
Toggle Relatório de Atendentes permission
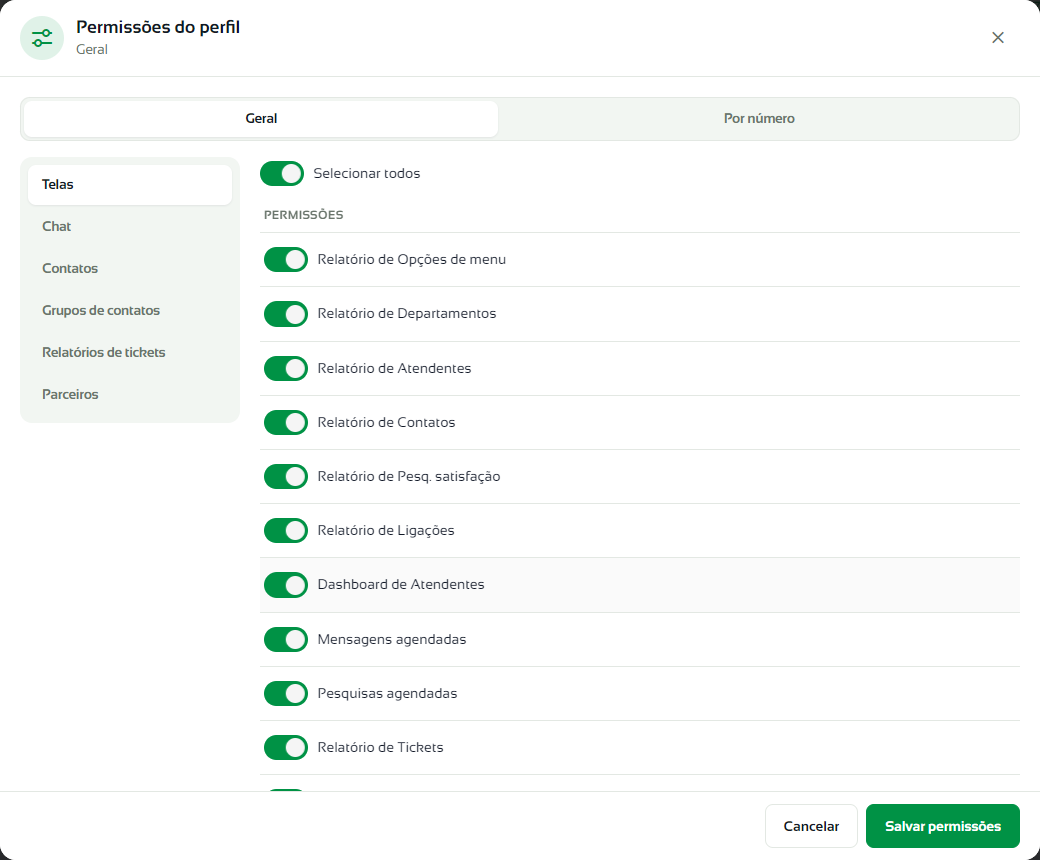[x=286, y=369]
